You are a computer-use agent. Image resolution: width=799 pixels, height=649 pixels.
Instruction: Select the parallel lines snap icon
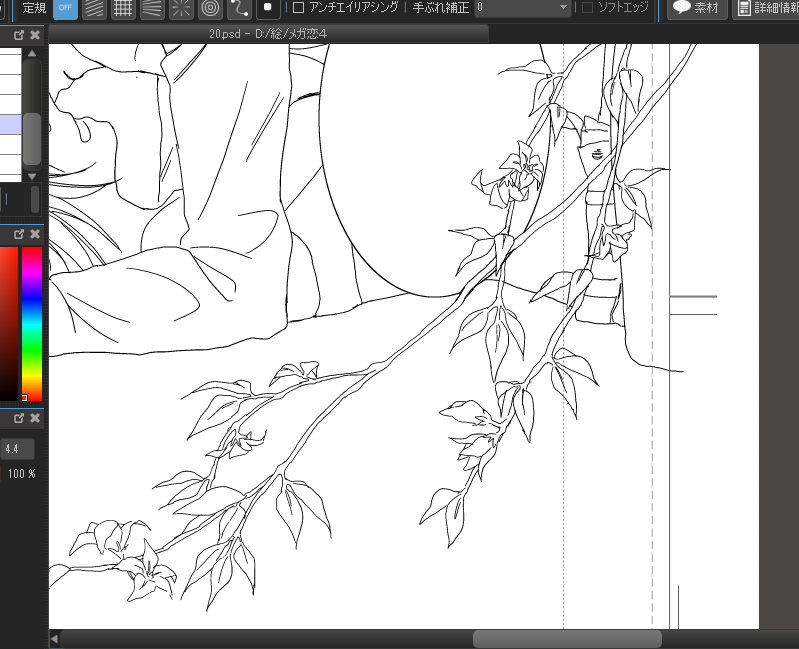pyautogui.click(x=94, y=8)
